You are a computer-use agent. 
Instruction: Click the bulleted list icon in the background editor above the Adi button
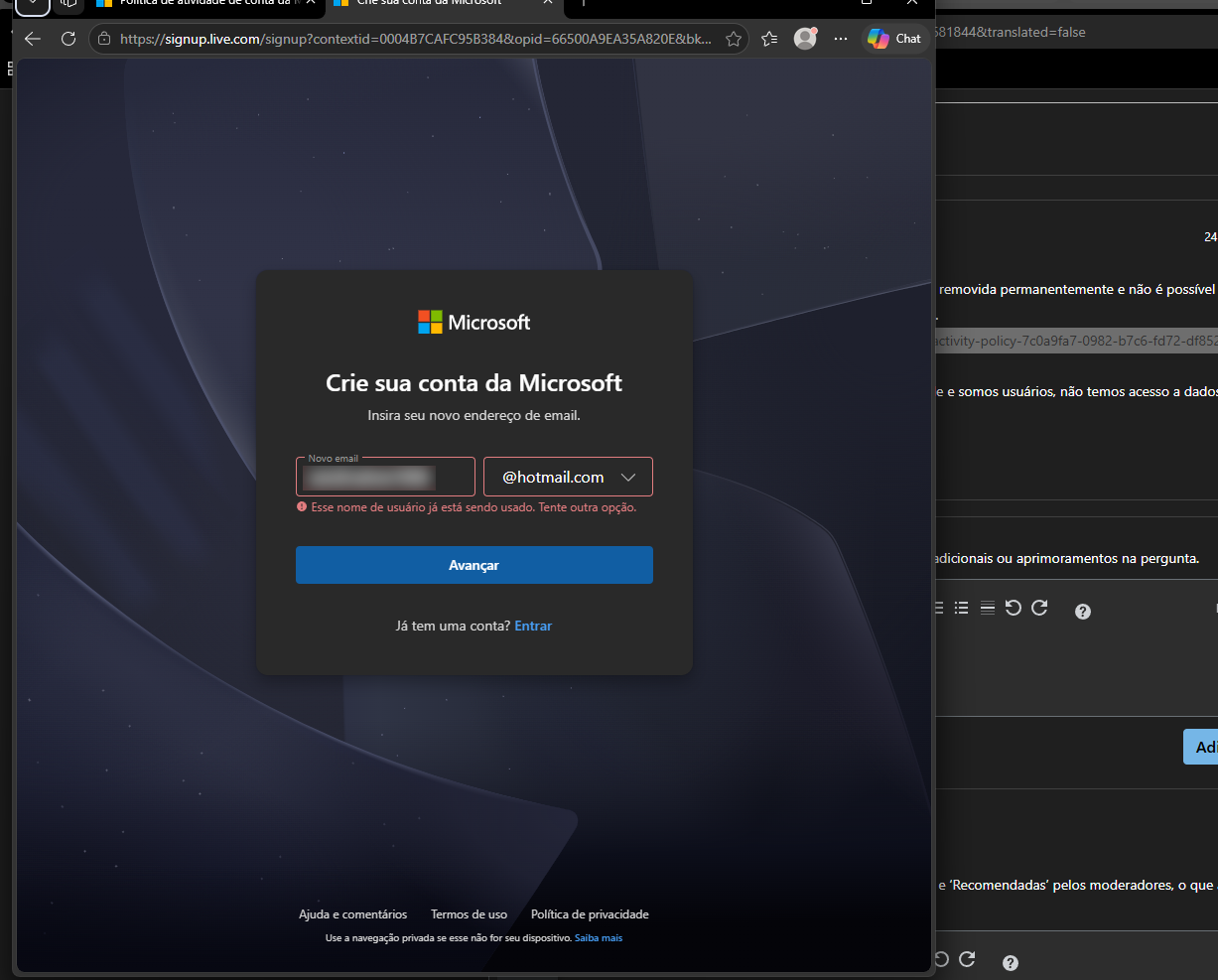[961, 608]
